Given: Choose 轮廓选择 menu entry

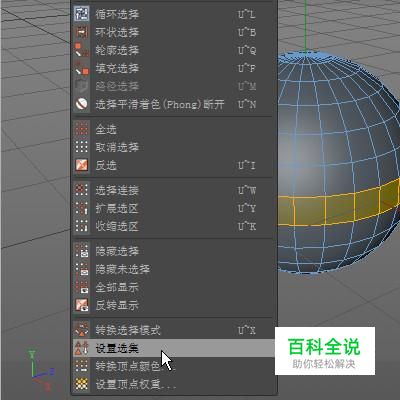Looking at the screenshot, I should [x=173, y=50].
